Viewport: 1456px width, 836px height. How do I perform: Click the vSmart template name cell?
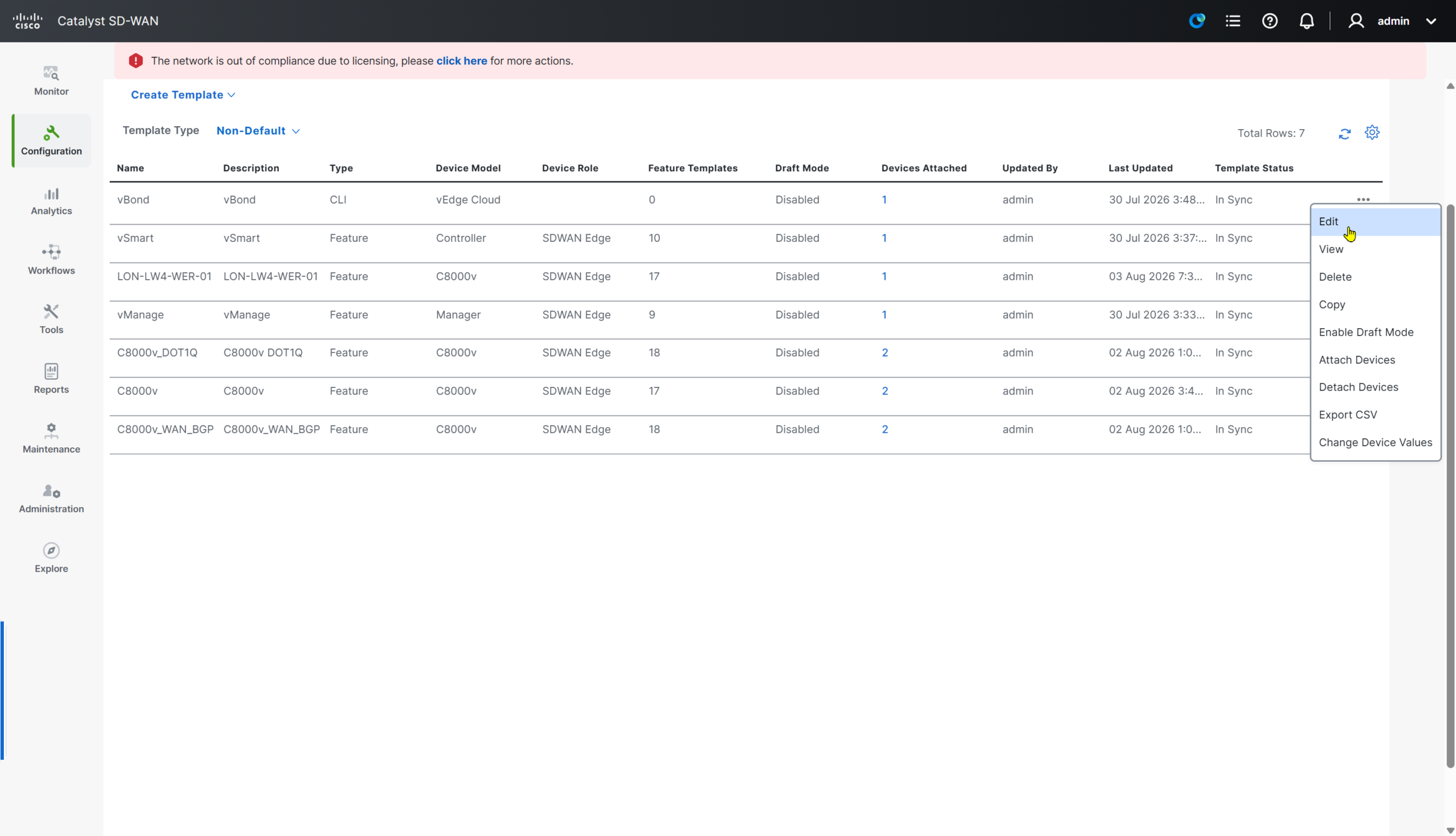135,238
